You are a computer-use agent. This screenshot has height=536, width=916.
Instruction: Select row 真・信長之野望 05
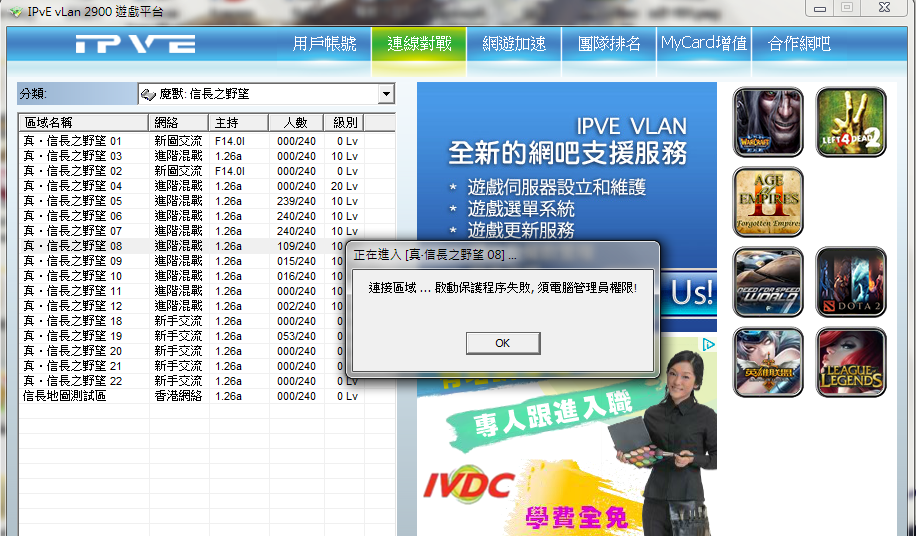[207, 201]
